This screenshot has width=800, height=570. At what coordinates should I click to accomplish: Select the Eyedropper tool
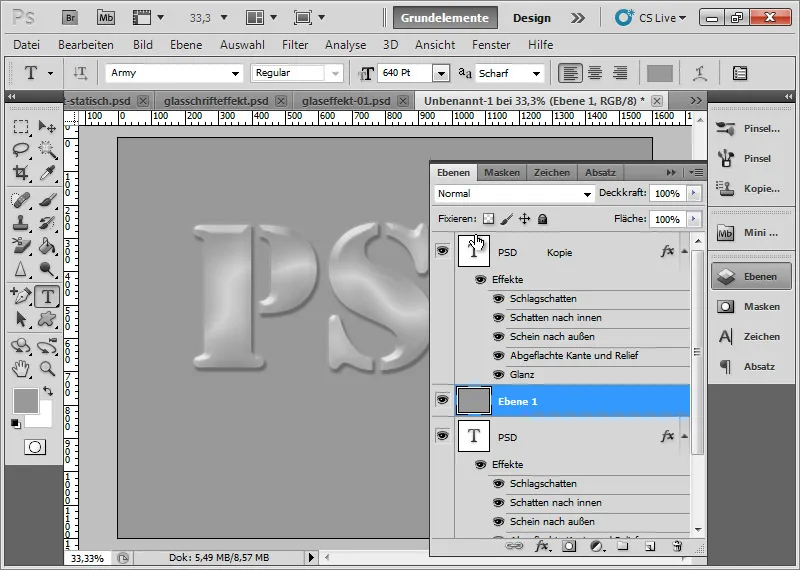[x=47, y=172]
